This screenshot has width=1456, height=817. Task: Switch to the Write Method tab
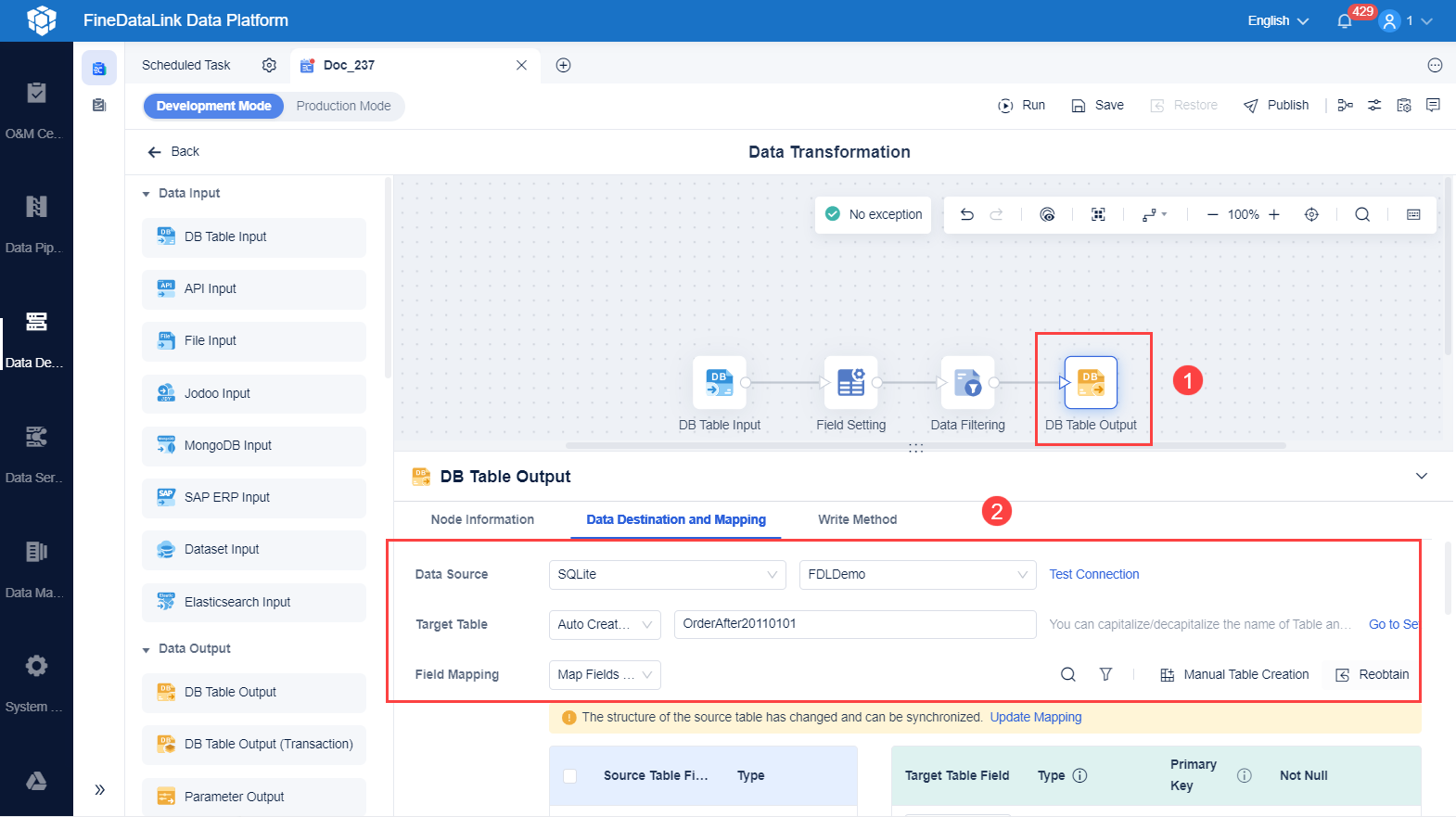pyautogui.click(x=857, y=519)
